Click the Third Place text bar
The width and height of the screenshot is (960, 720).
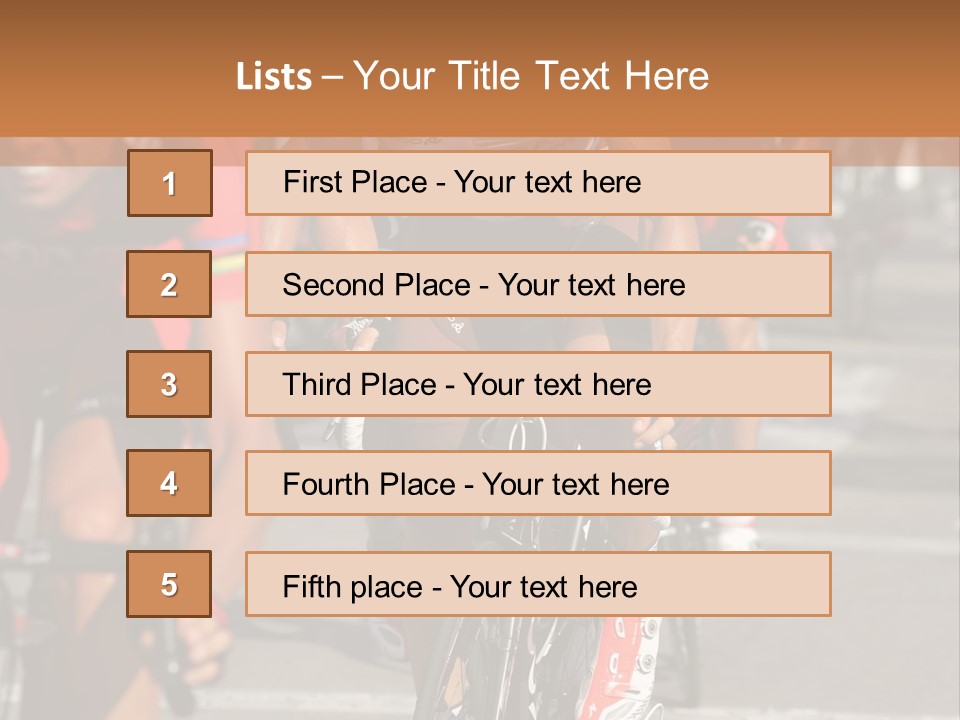538,384
